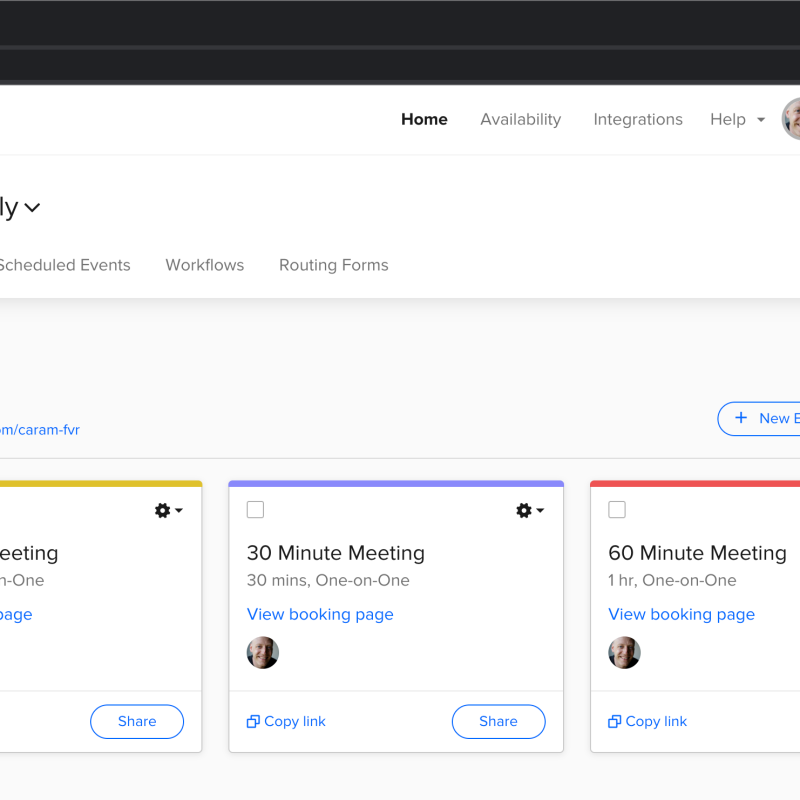Click host avatar on 60 Minute Meeting card
Screen dimensions: 800x800
coord(625,653)
